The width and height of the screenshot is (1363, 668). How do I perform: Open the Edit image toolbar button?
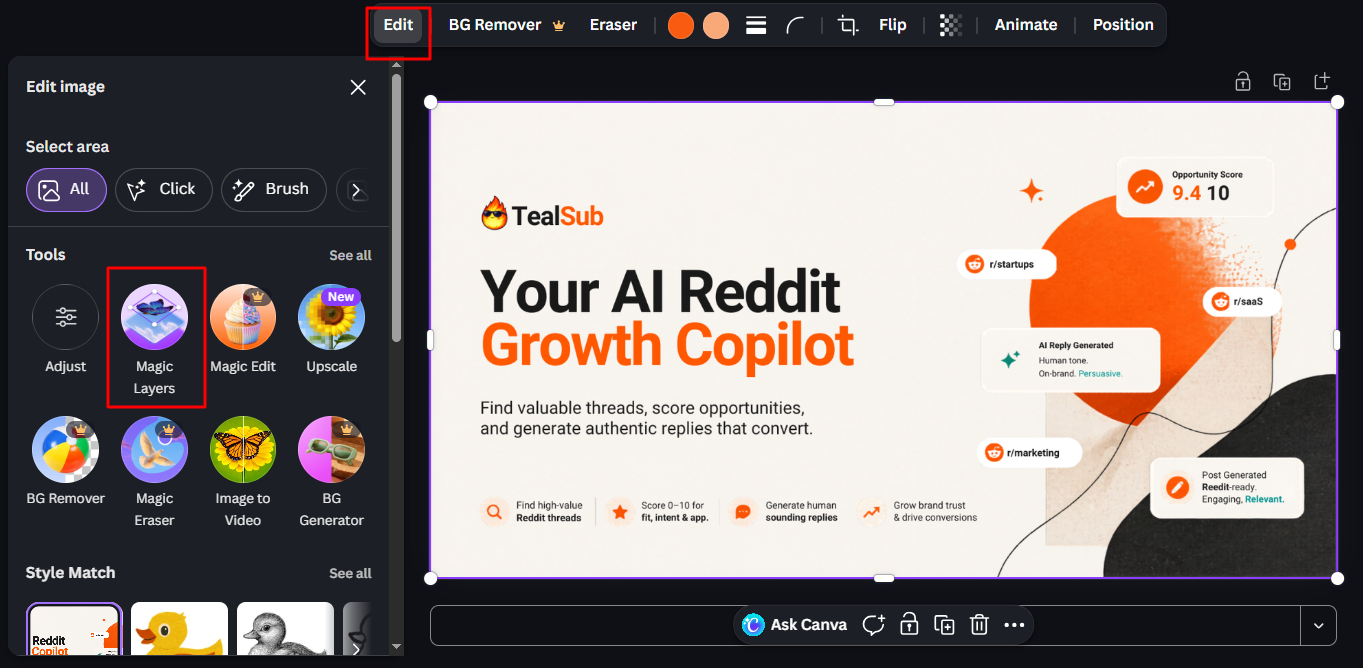[398, 25]
